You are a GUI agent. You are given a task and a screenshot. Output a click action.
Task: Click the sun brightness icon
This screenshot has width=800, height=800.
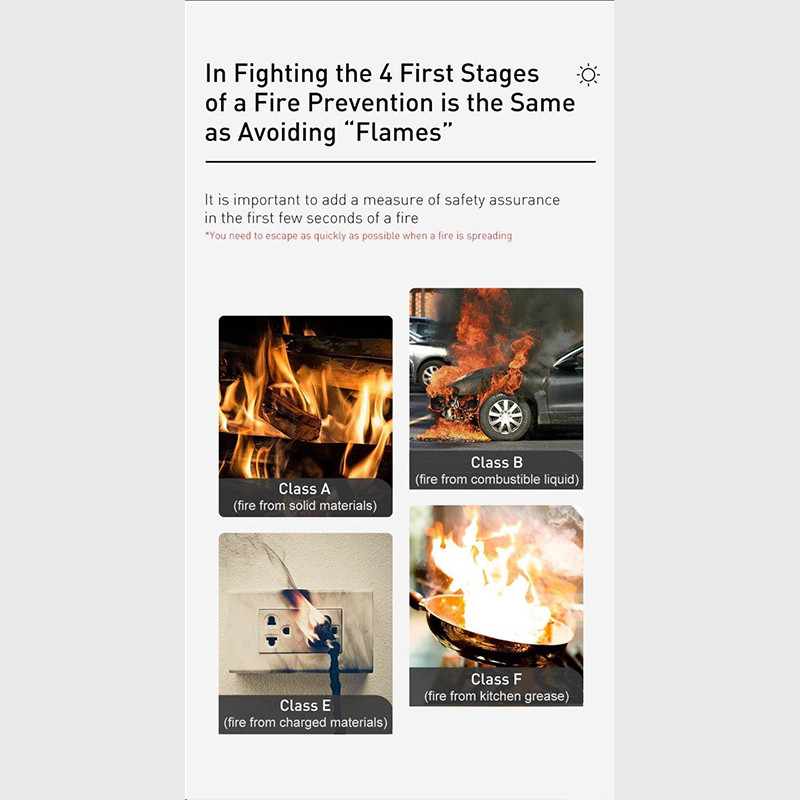[x=588, y=75]
